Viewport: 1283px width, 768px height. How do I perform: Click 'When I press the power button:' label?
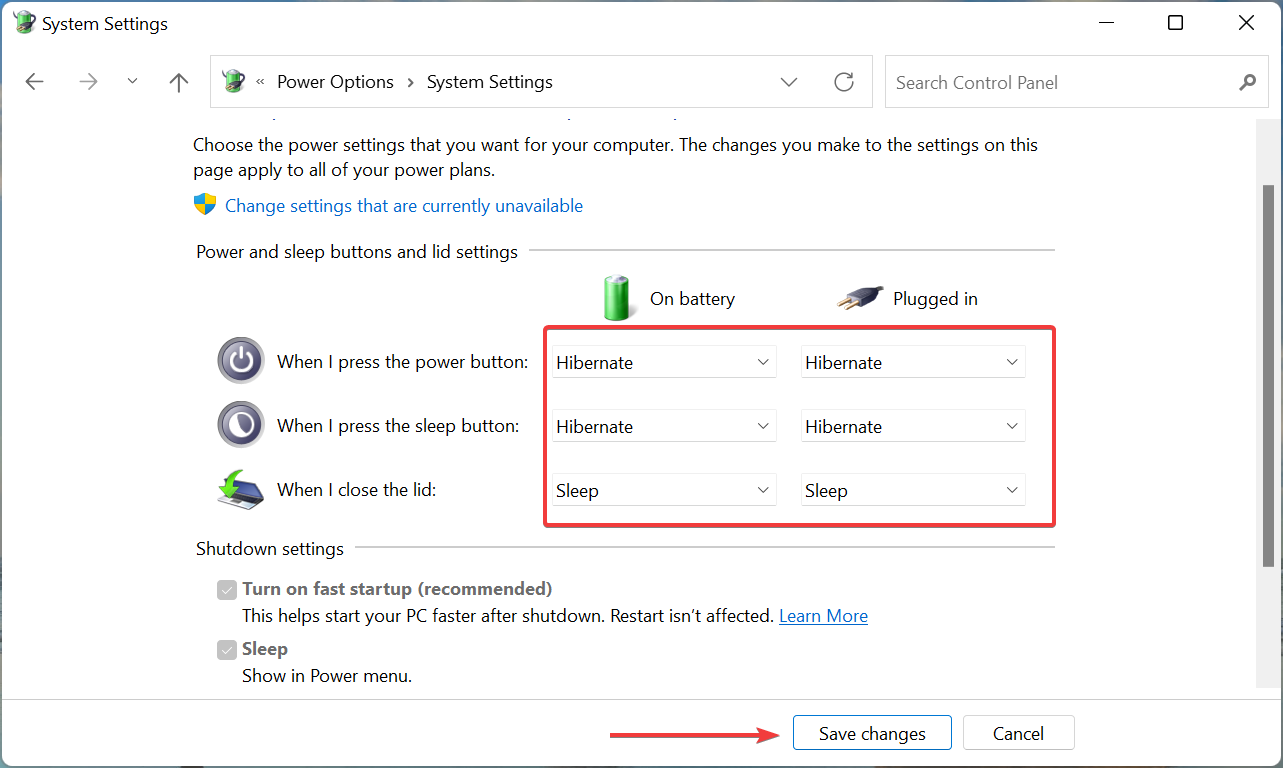402,361
